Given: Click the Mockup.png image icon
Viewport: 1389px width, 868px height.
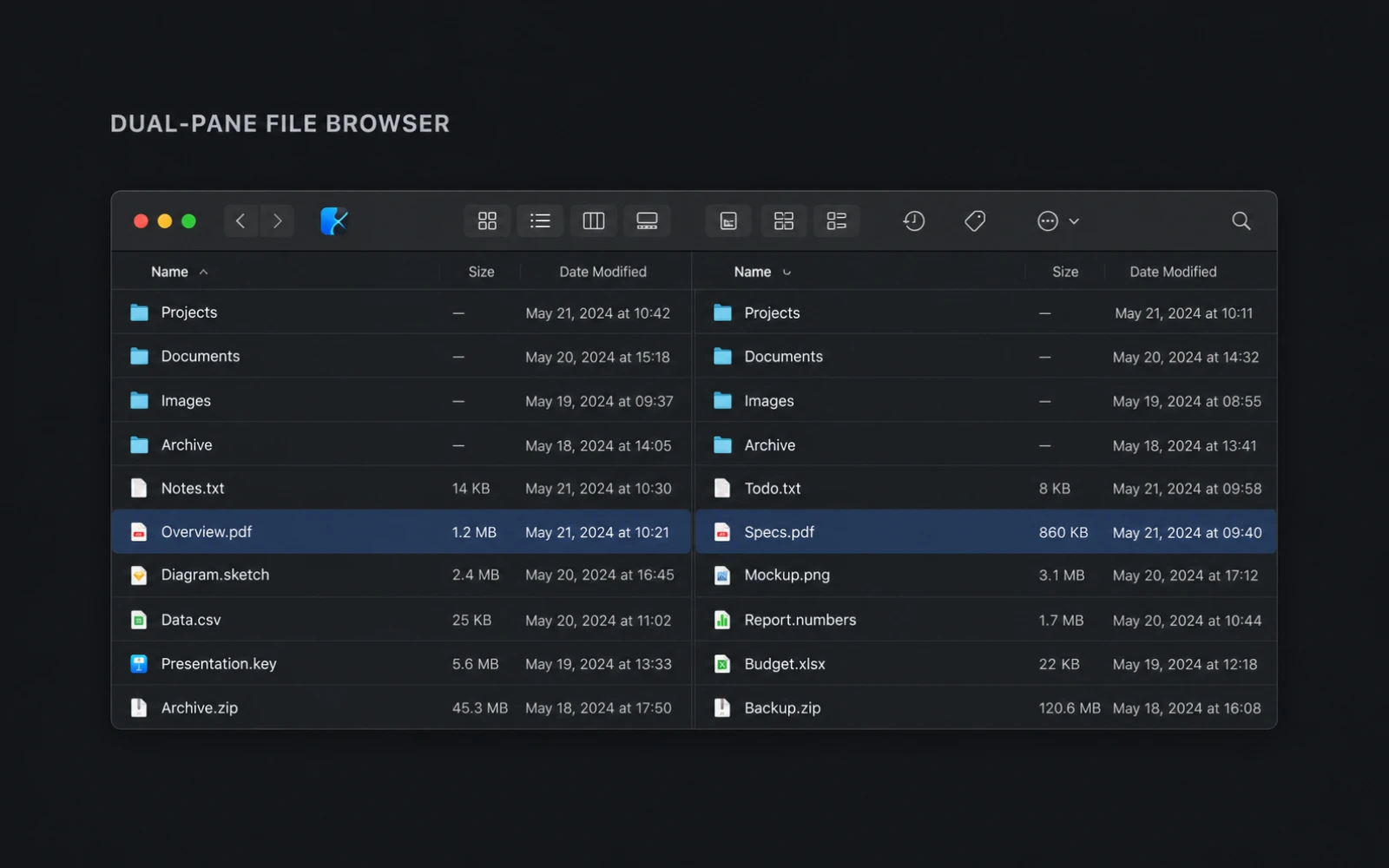Looking at the screenshot, I should pos(722,575).
